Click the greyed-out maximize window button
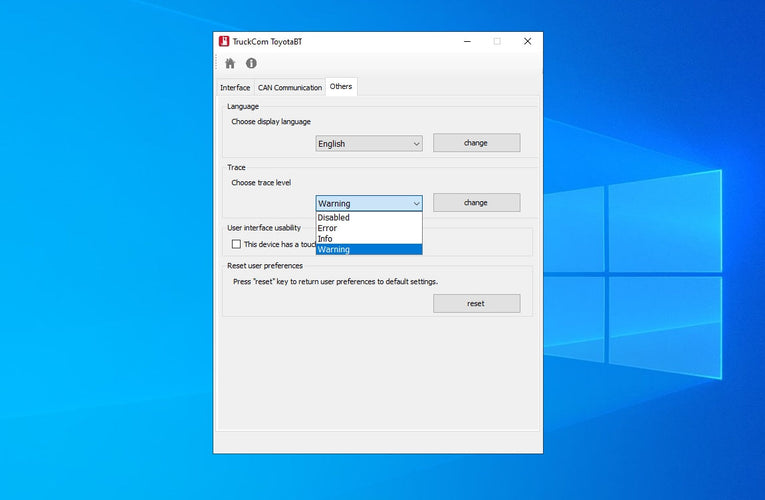 click(497, 41)
